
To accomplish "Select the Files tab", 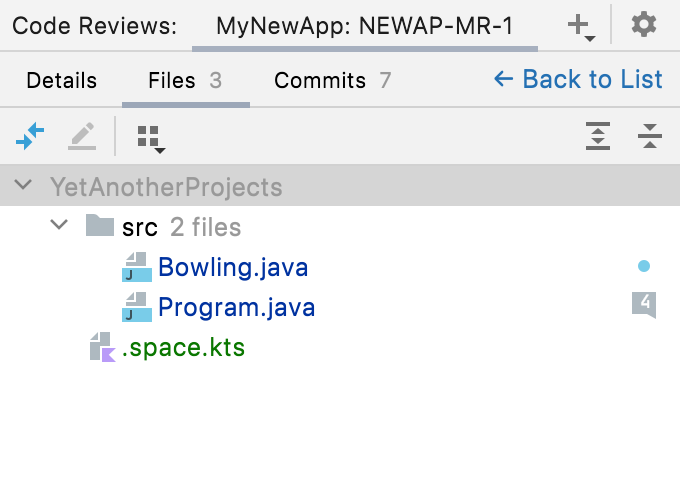I will coord(184,80).
